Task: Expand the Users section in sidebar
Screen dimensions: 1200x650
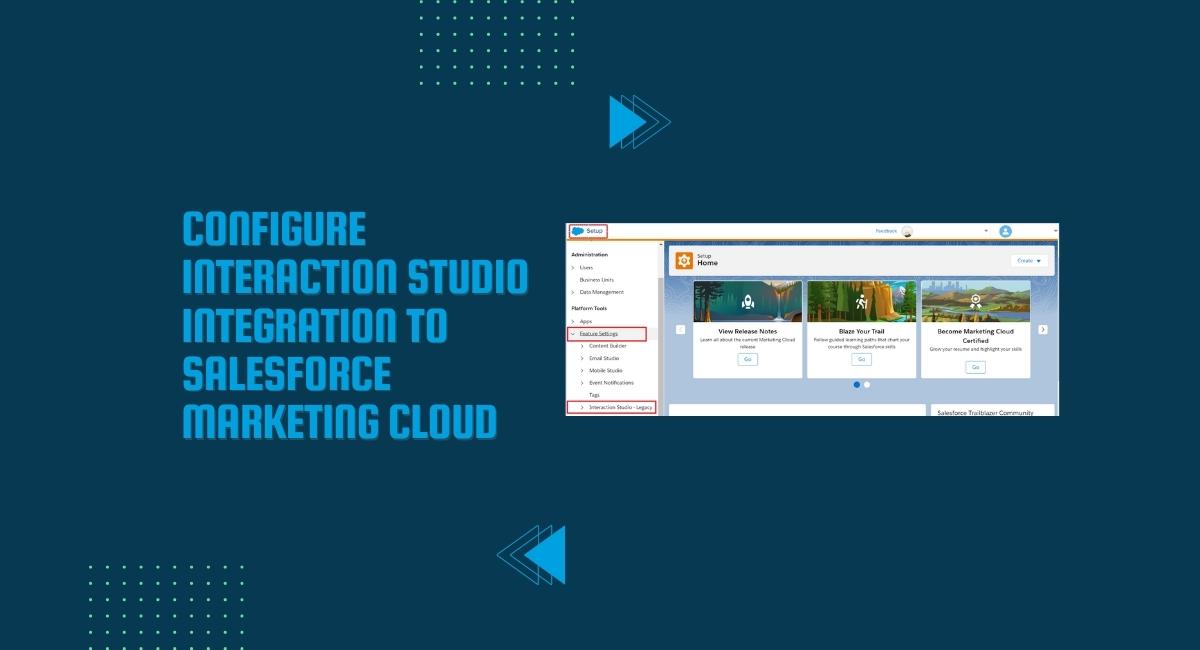Action: point(573,267)
